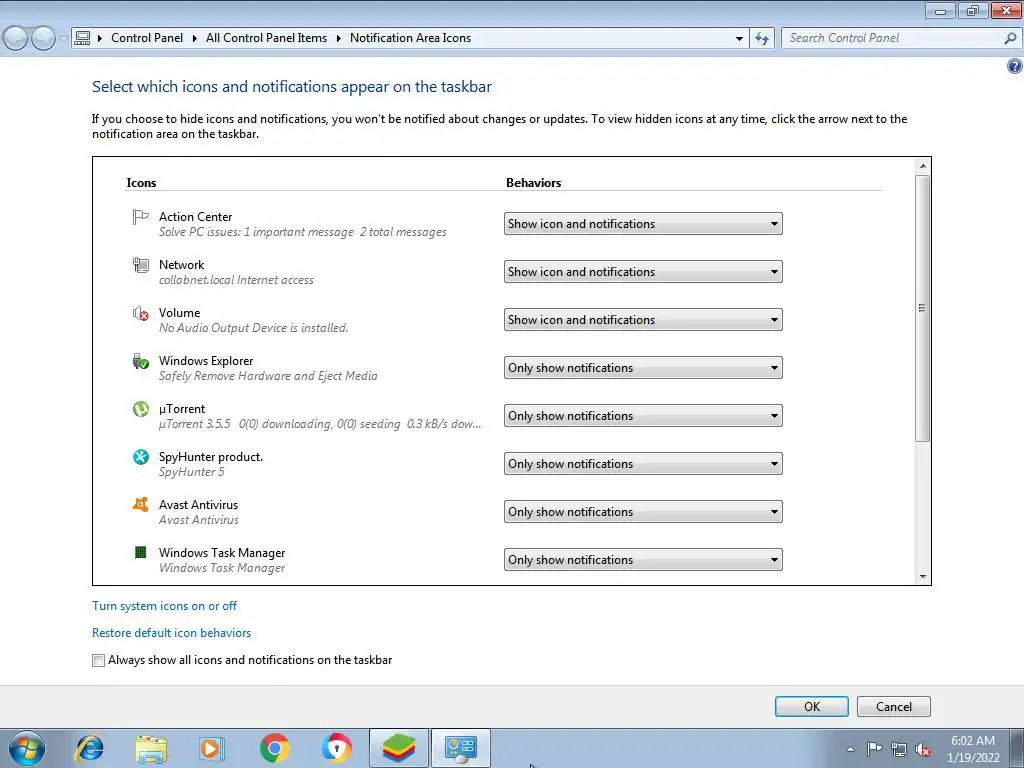Screen dimensions: 1024x768
Task: Click the computer icon in address bar
Action: click(82, 38)
